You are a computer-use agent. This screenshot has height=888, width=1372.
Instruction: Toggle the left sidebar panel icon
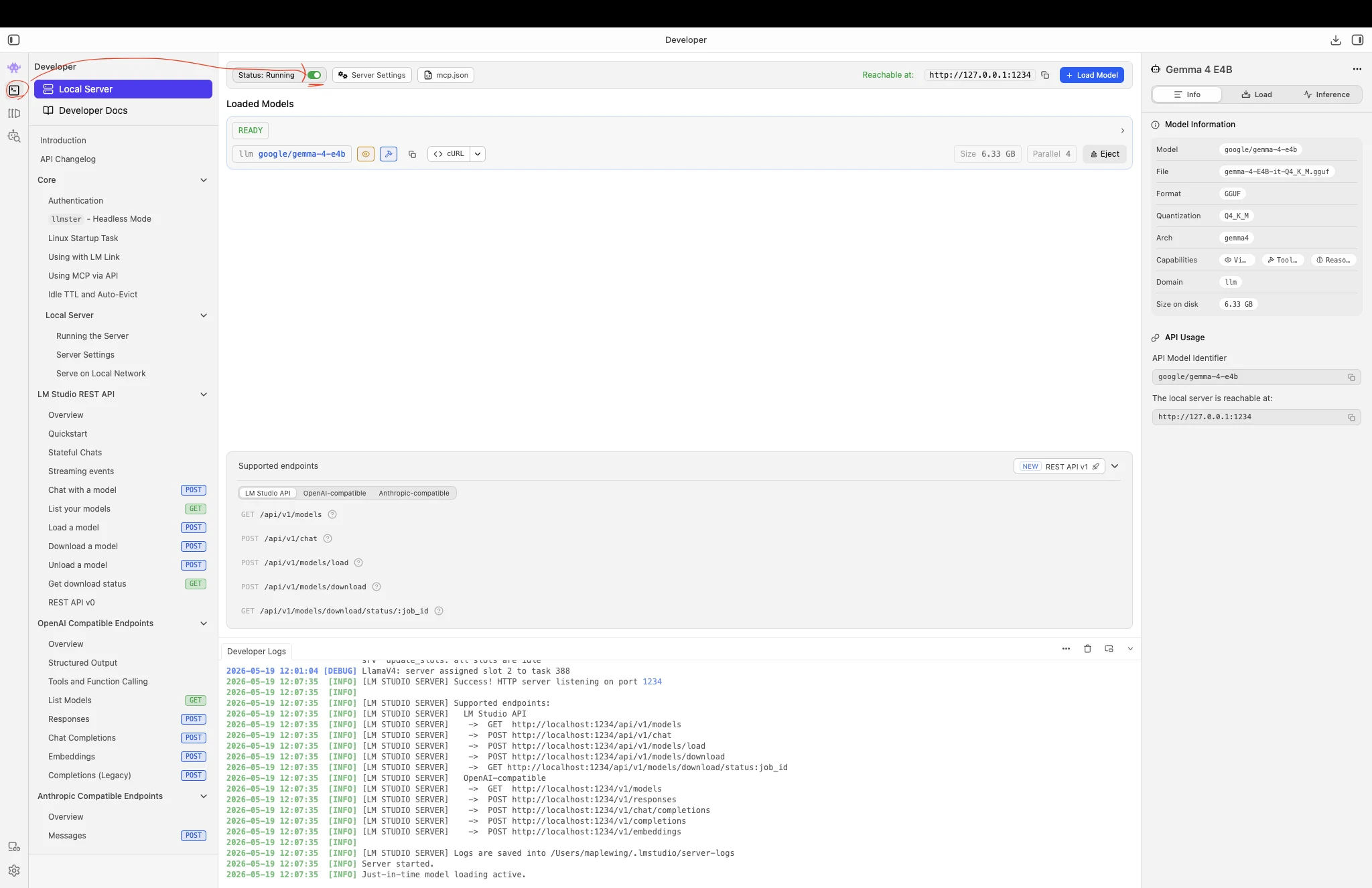pos(14,40)
